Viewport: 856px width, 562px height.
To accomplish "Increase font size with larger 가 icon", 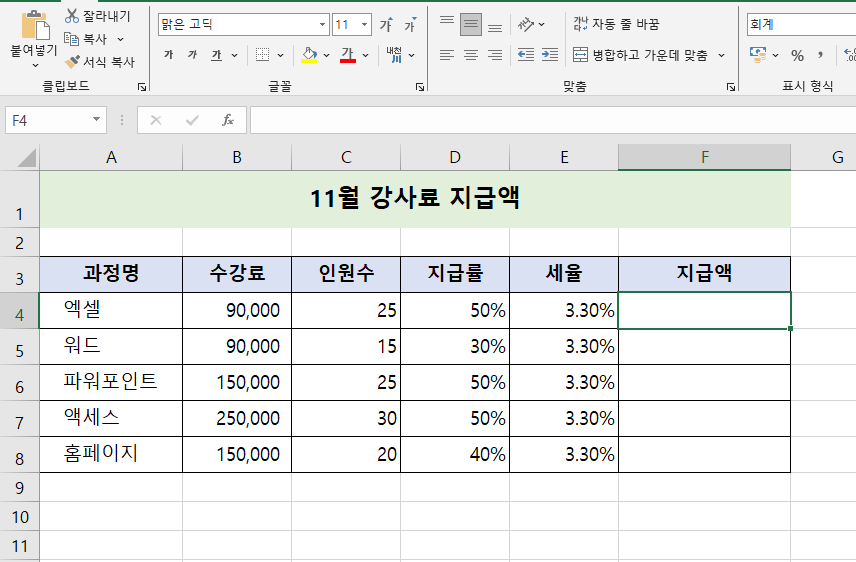I will (x=386, y=25).
